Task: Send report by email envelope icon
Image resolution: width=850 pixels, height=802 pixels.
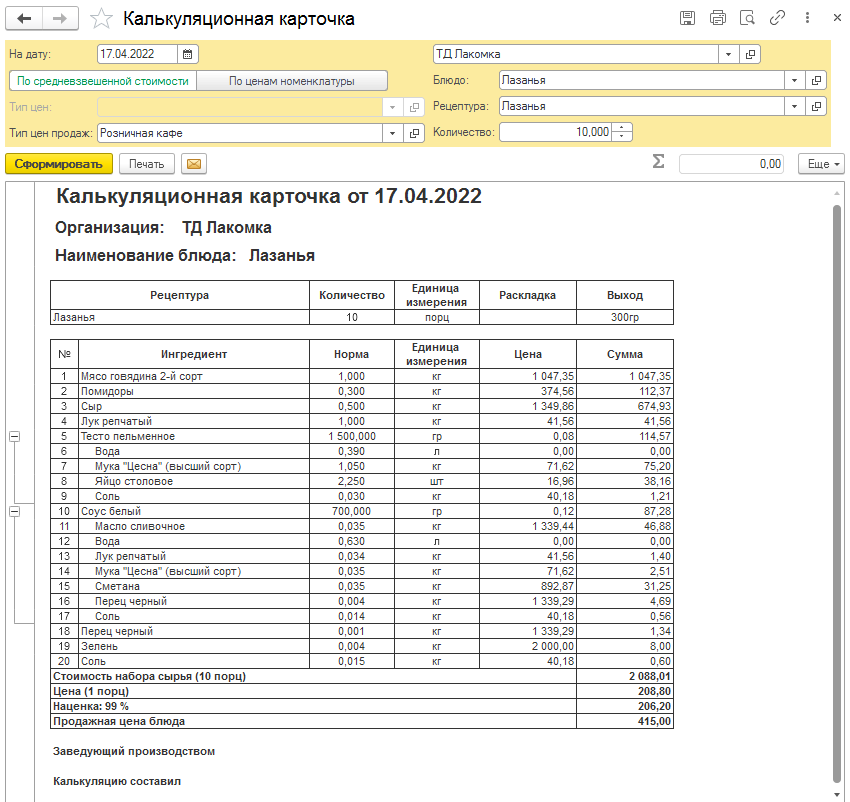Action: [194, 164]
